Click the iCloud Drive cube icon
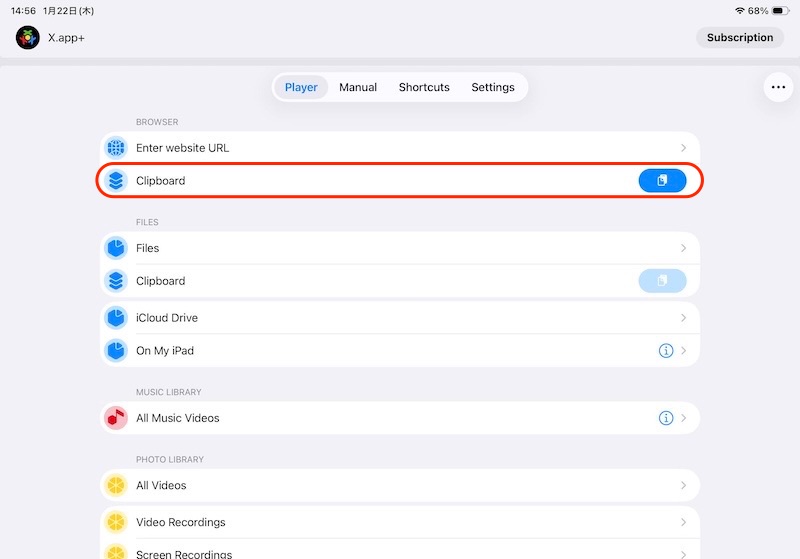 pyautogui.click(x=116, y=318)
